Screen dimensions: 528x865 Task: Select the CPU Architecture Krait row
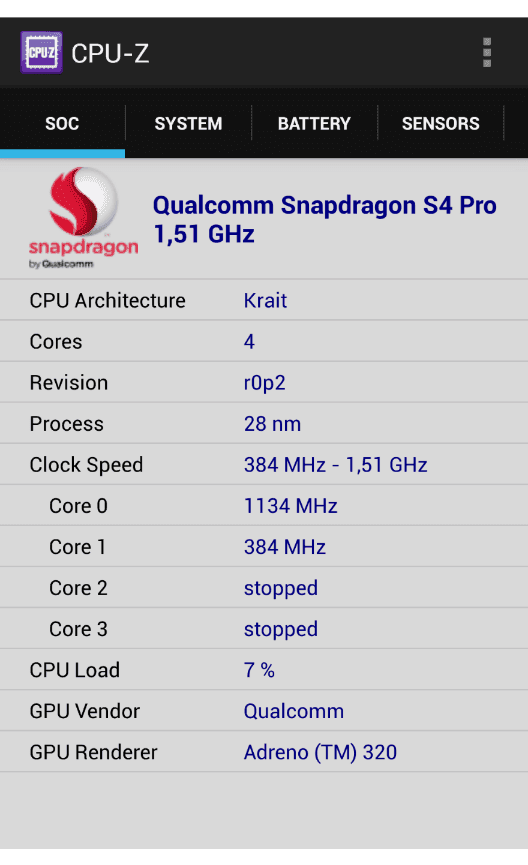coord(264,300)
